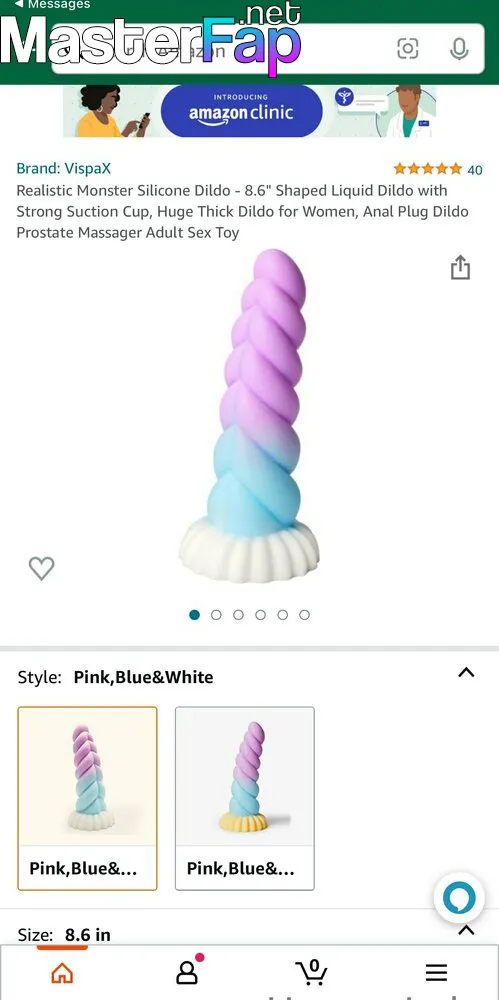The height and width of the screenshot is (1000, 499).
Task: Tap the share icon beside product image
Action: tap(460, 267)
